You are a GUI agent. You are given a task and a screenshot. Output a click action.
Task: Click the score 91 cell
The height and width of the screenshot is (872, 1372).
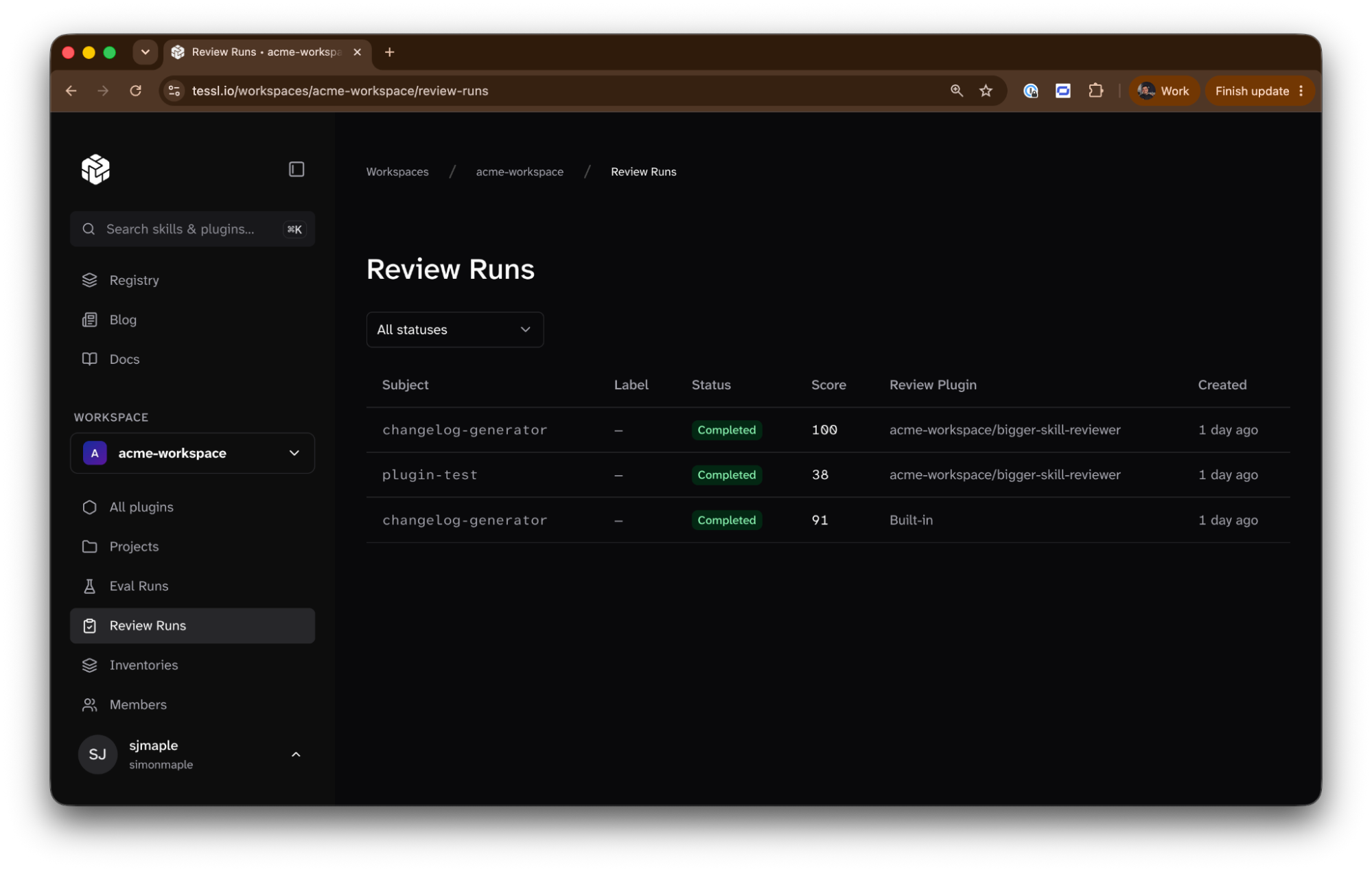pyautogui.click(x=819, y=520)
